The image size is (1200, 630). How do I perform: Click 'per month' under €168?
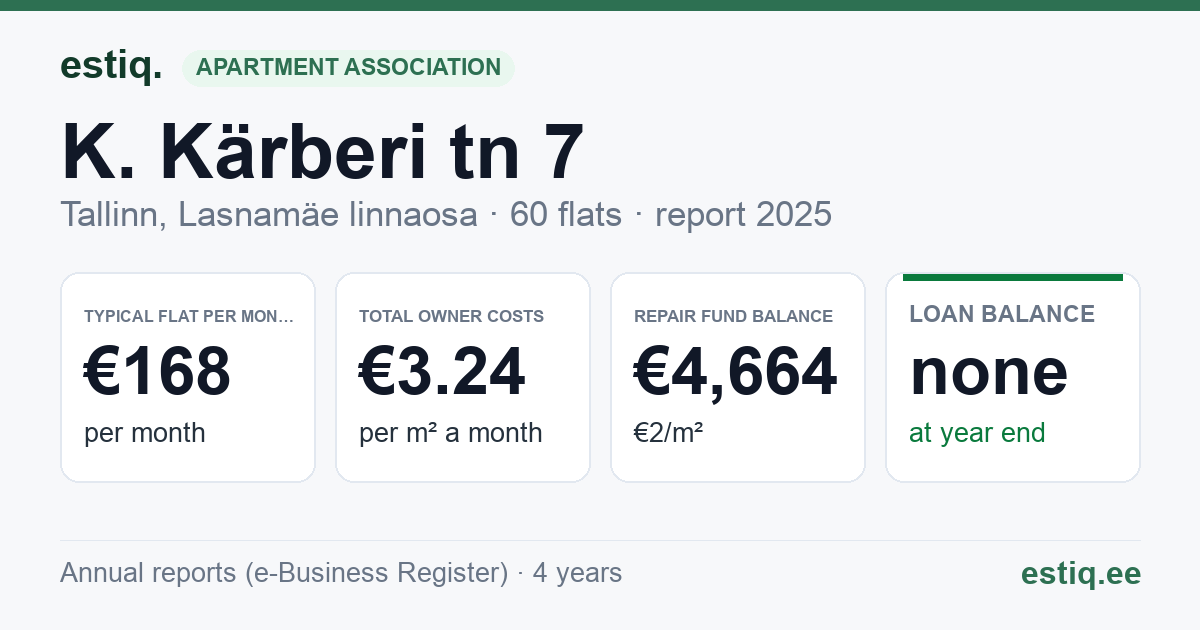coord(145,433)
